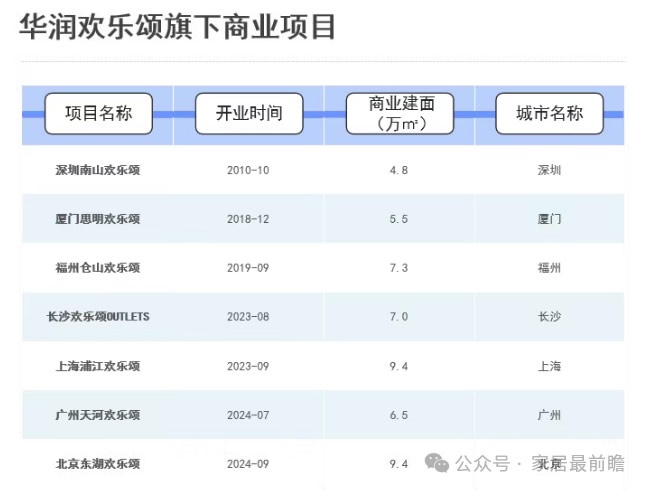This screenshot has height=490, width=646.
Task: Select project name 北京东湖欢乐颂
Action: (98, 464)
